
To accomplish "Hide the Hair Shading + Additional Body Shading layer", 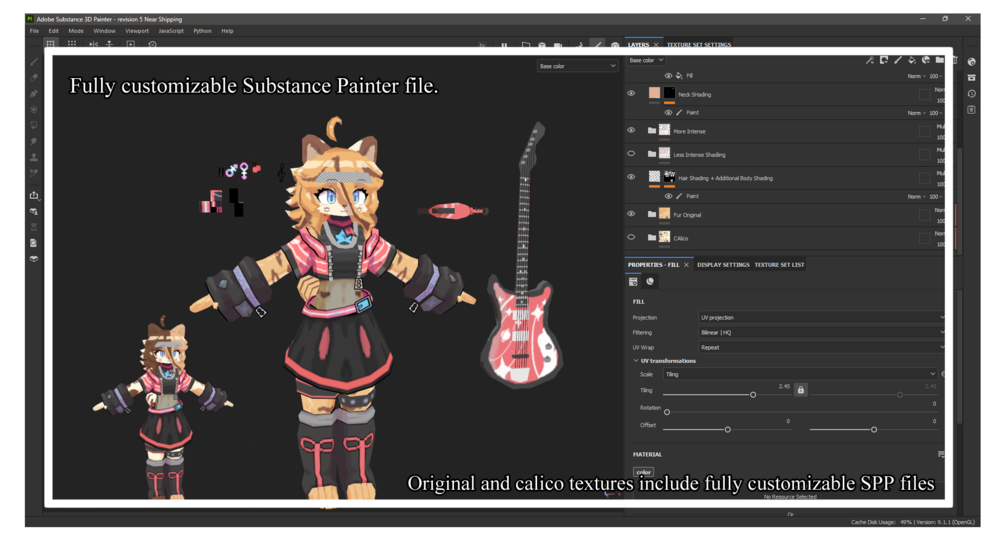I will pos(631,177).
